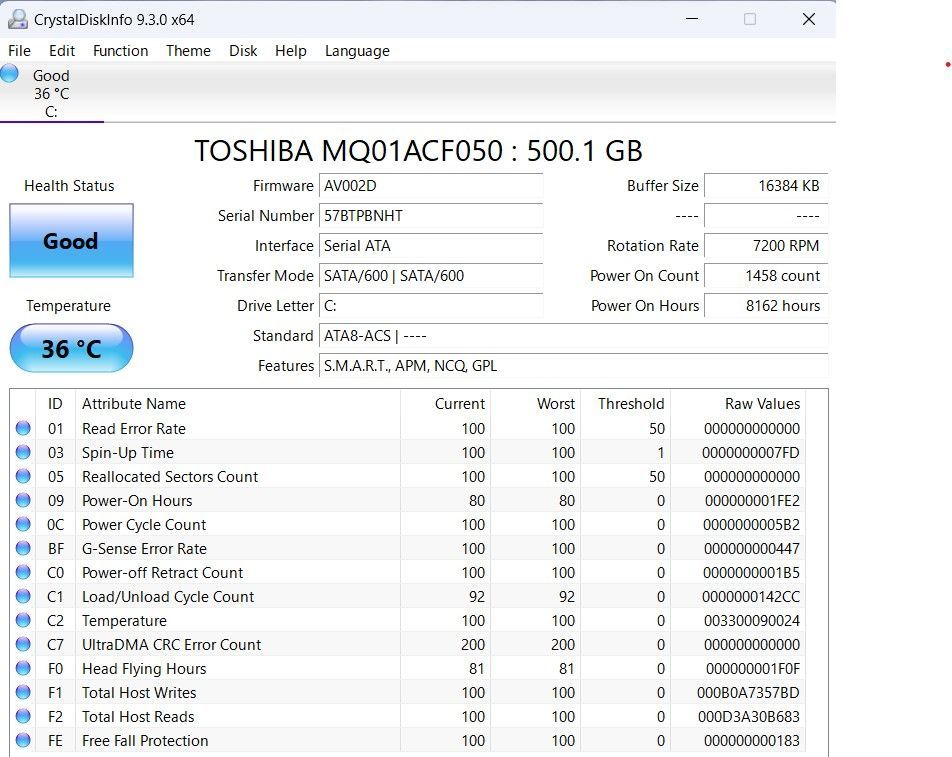Click the Good health status button
Viewport: 952px width, 757px height.
coord(70,241)
